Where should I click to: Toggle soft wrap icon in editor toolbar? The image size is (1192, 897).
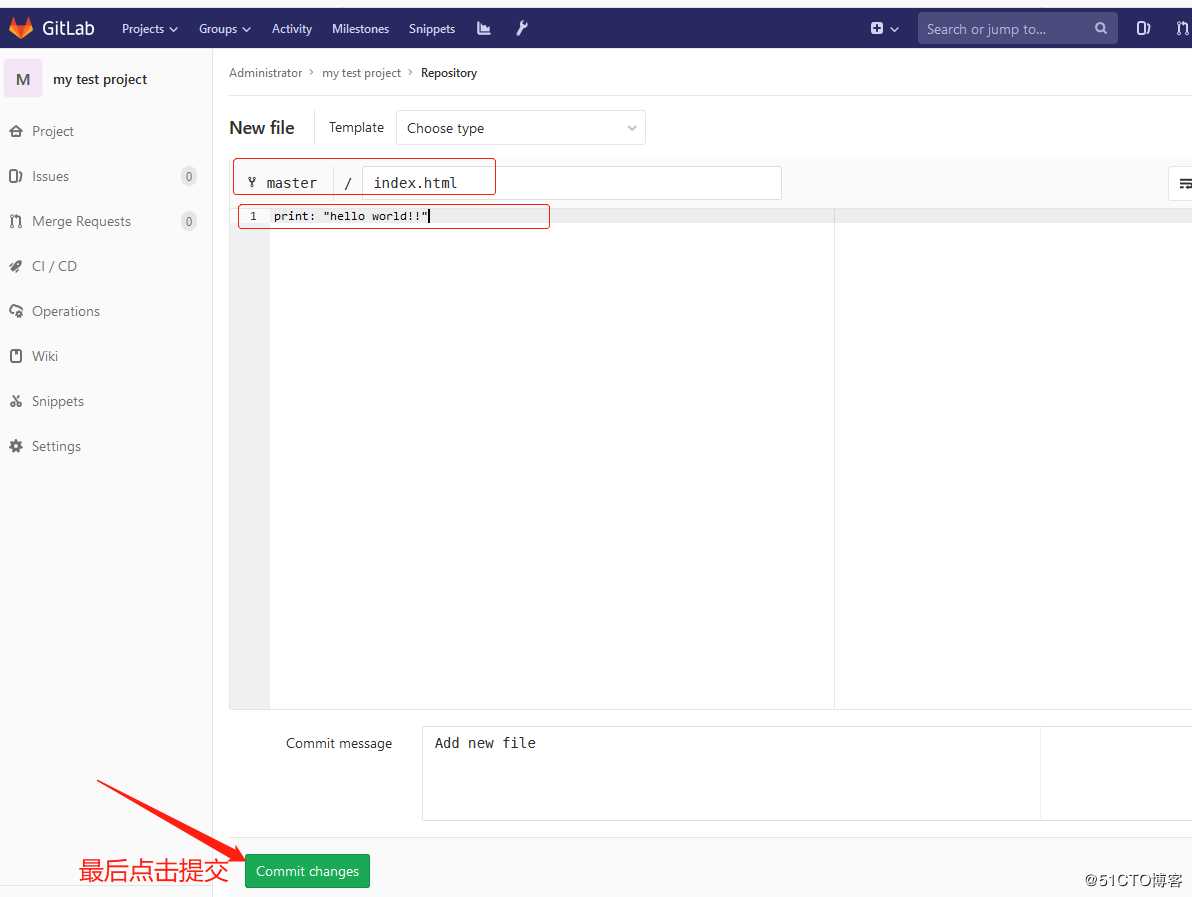(x=1184, y=183)
